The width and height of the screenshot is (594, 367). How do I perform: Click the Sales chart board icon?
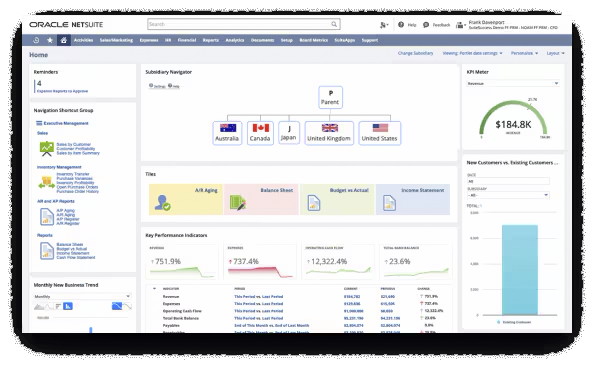[x=47, y=148]
